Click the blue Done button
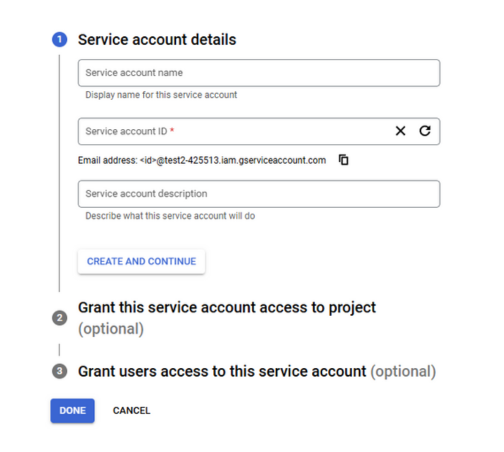The height and width of the screenshot is (452, 504). (72, 411)
